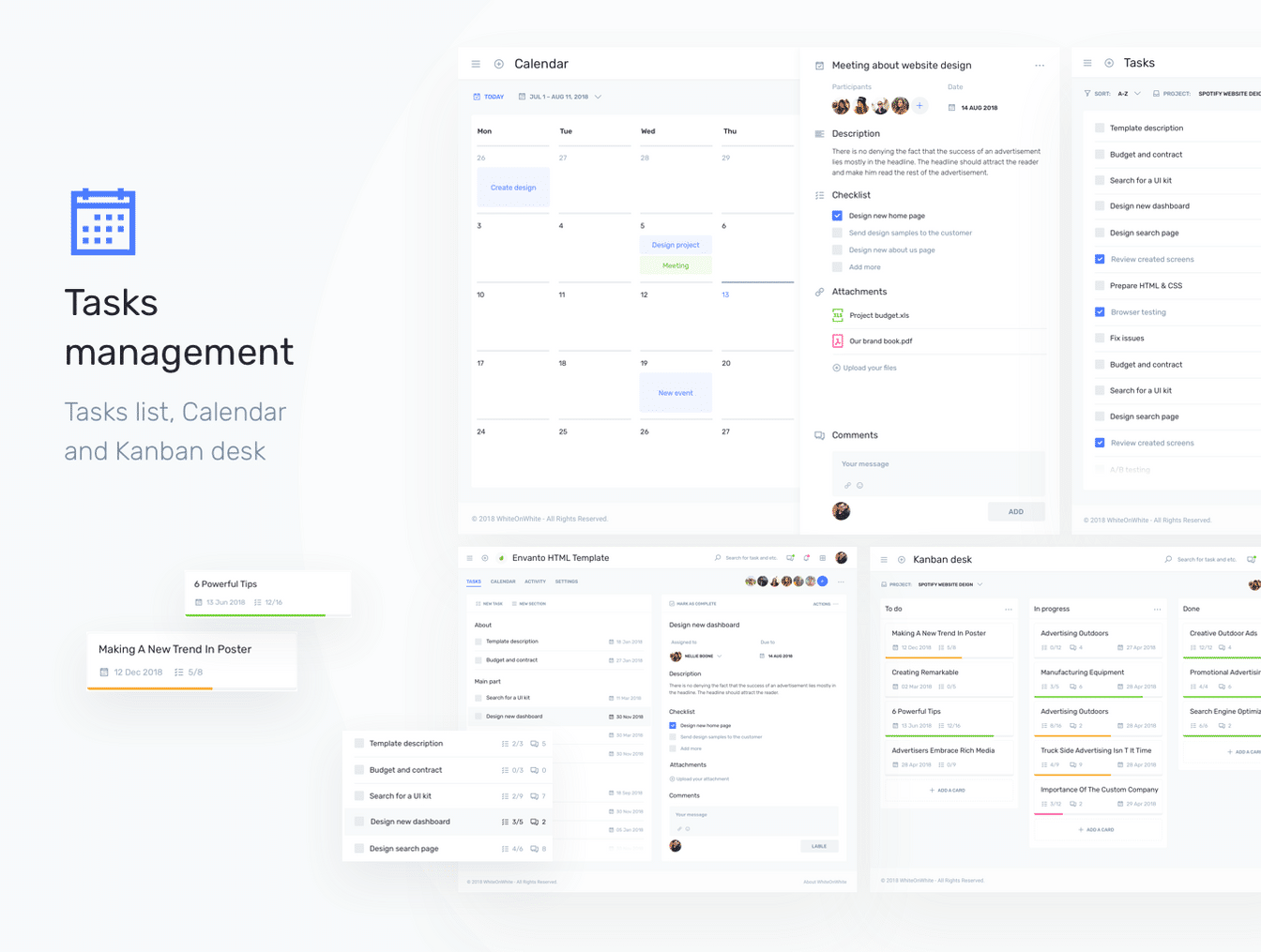Image resolution: width=1261 pixels, height=952 pixels.
Task: Open To do column three-dot menu
Action: [1009, 610]
